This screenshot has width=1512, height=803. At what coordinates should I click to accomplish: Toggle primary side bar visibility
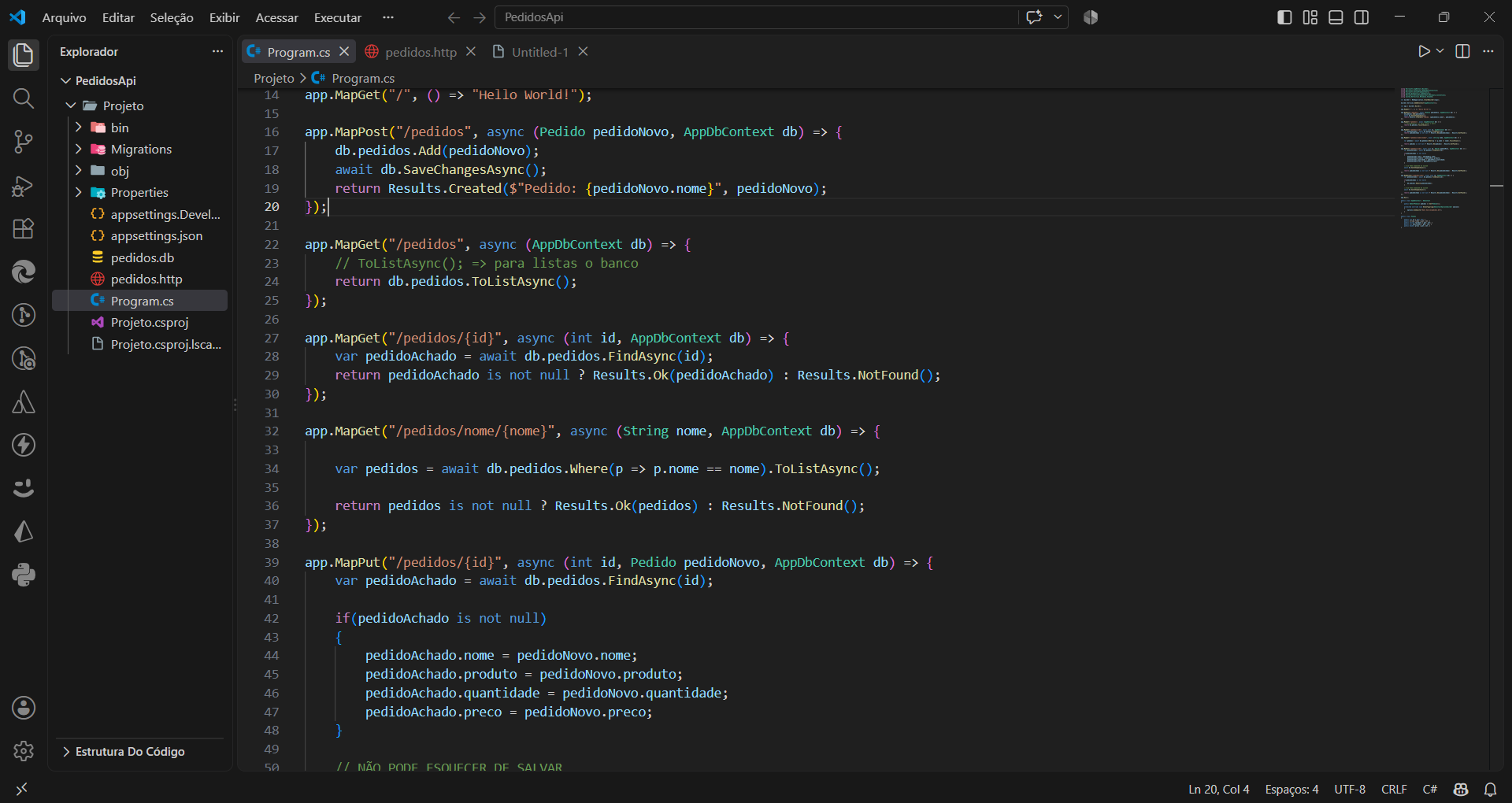click(1284, 17)
